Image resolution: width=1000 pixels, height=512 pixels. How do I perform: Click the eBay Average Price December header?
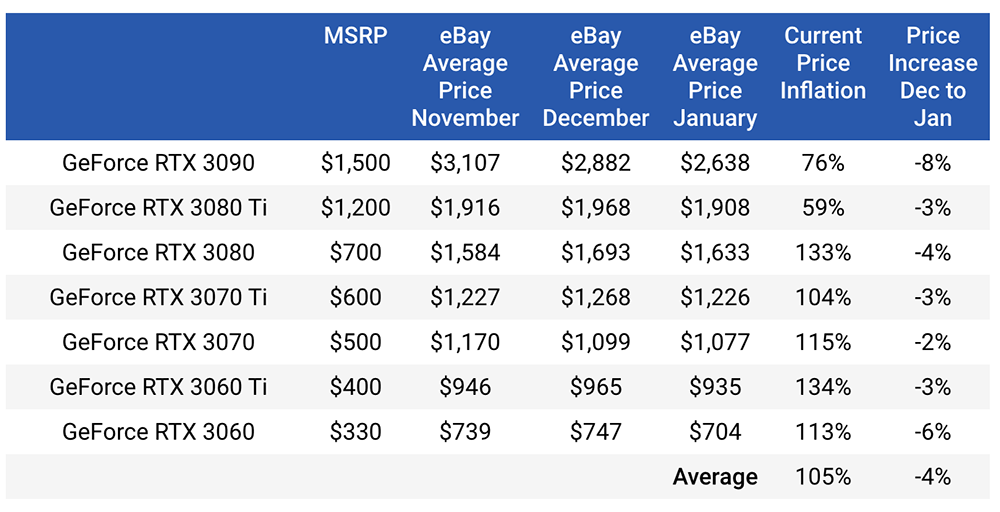596,77
